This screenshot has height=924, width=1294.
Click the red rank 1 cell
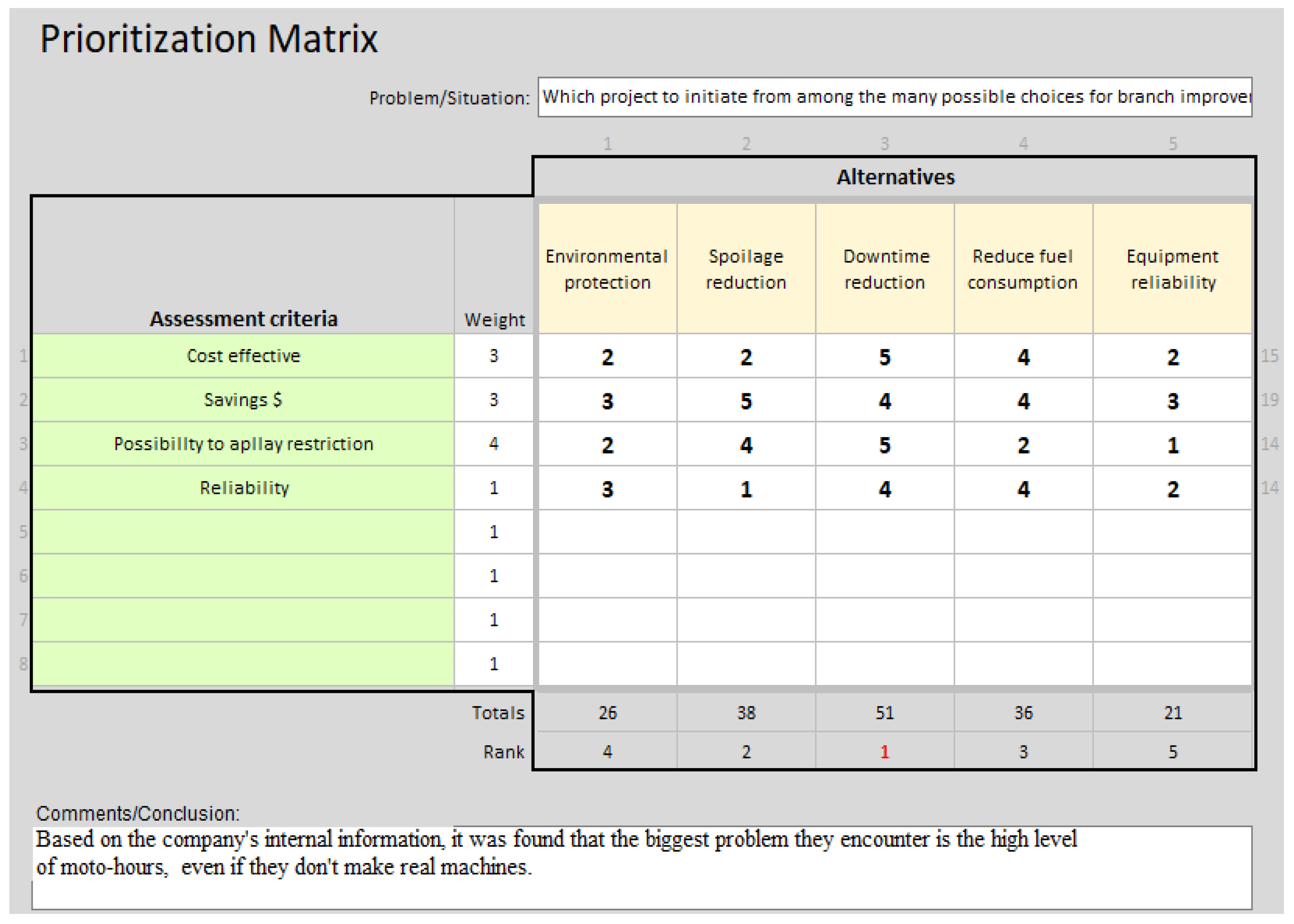click(x=884, y=752)
